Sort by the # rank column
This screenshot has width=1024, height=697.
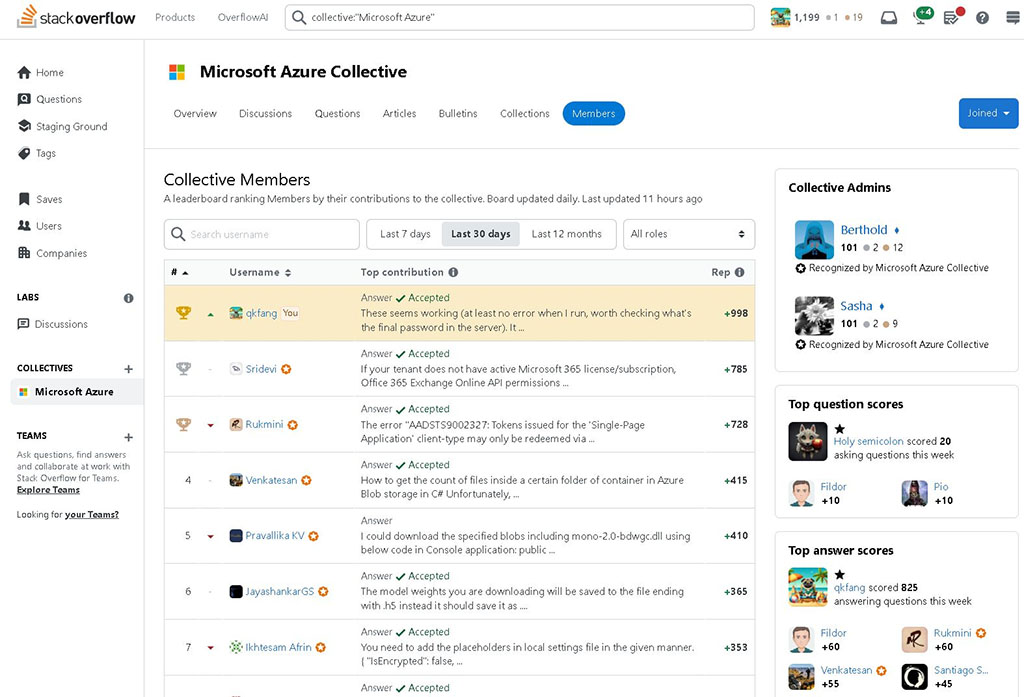[180, 272]
